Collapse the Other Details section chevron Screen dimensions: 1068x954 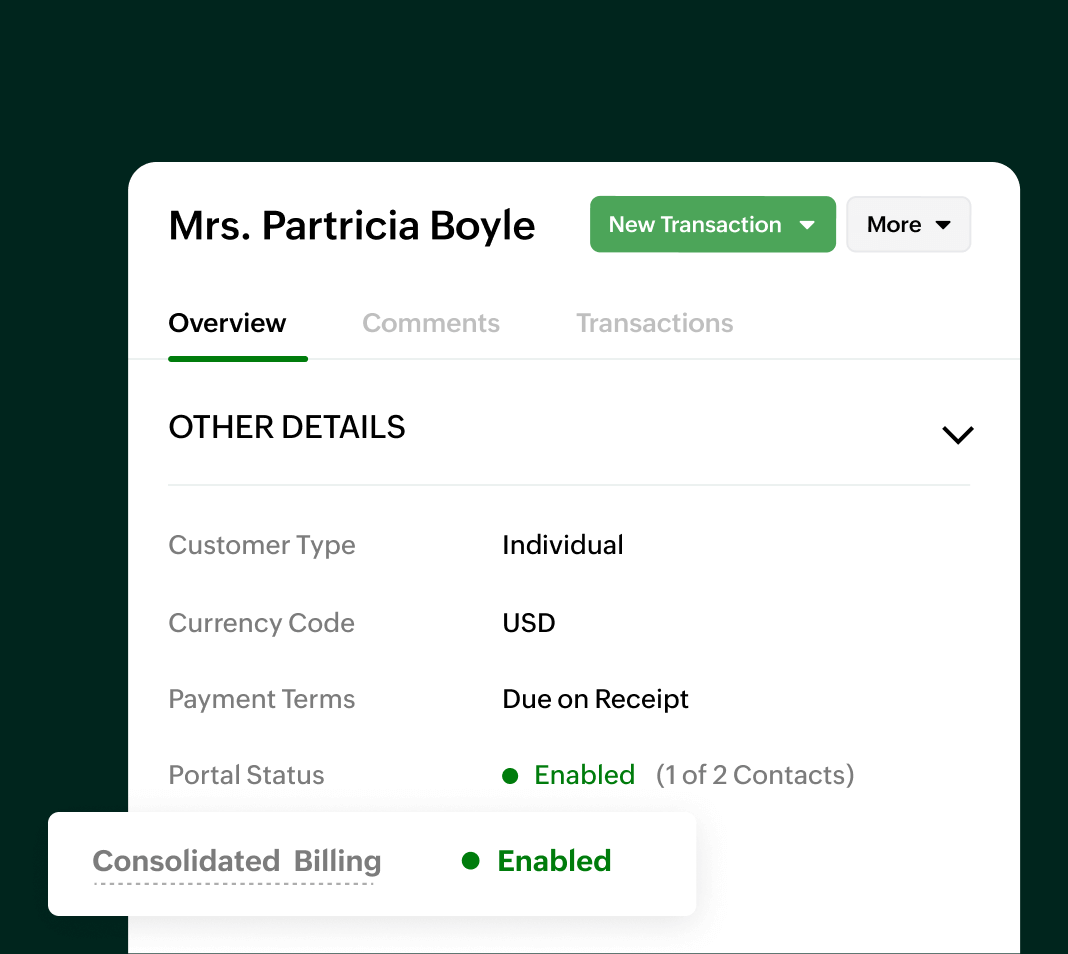957,435
